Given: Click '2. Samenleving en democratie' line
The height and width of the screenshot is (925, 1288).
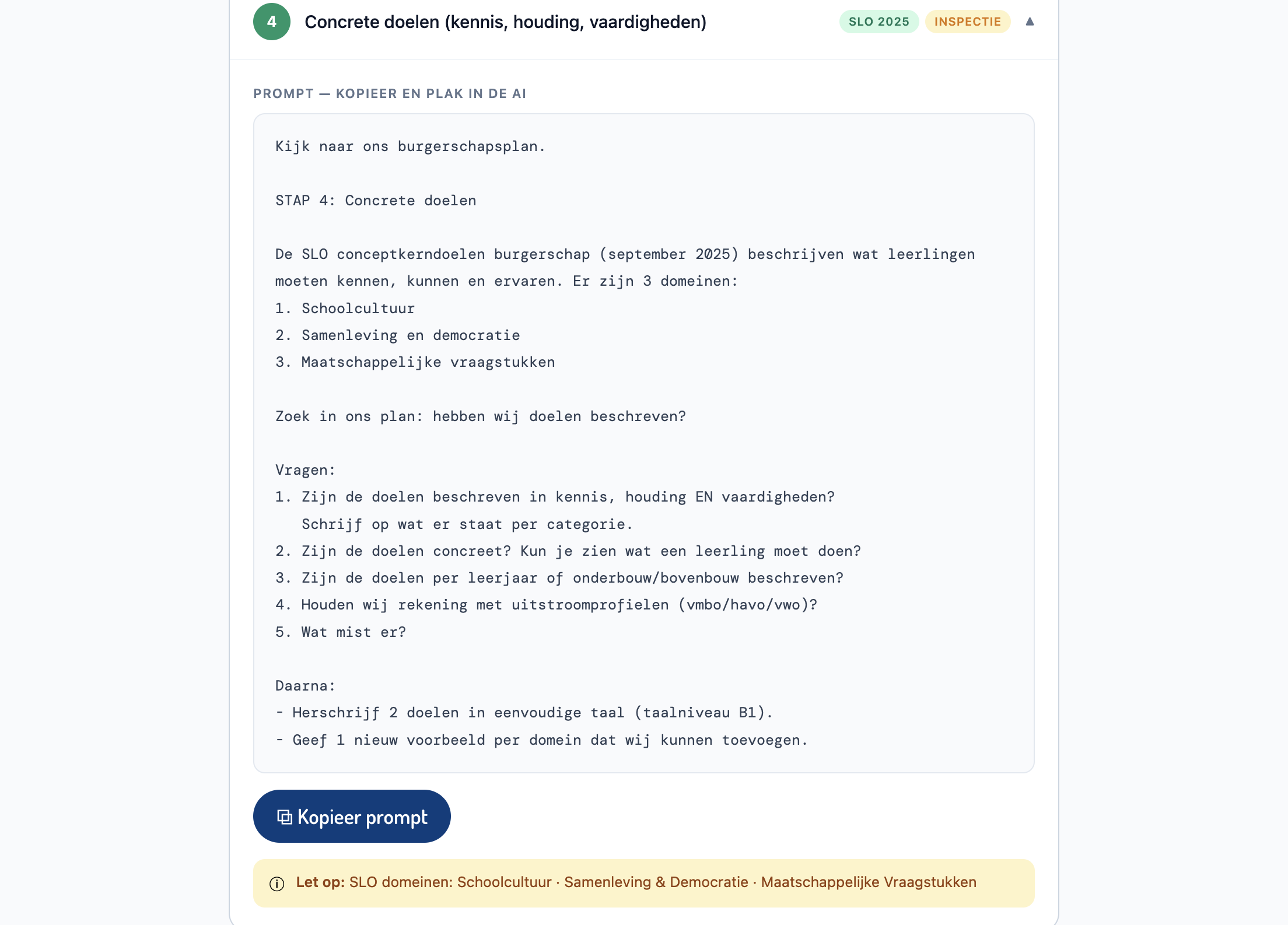Looking at the screenshot, I should click(x=397, y=335).
